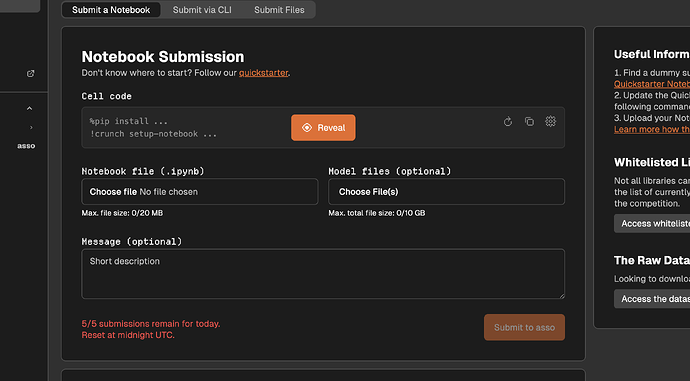Switch to Submit a Notebook tab
This screenshot has width=690, height=381.
click(111, 10)
